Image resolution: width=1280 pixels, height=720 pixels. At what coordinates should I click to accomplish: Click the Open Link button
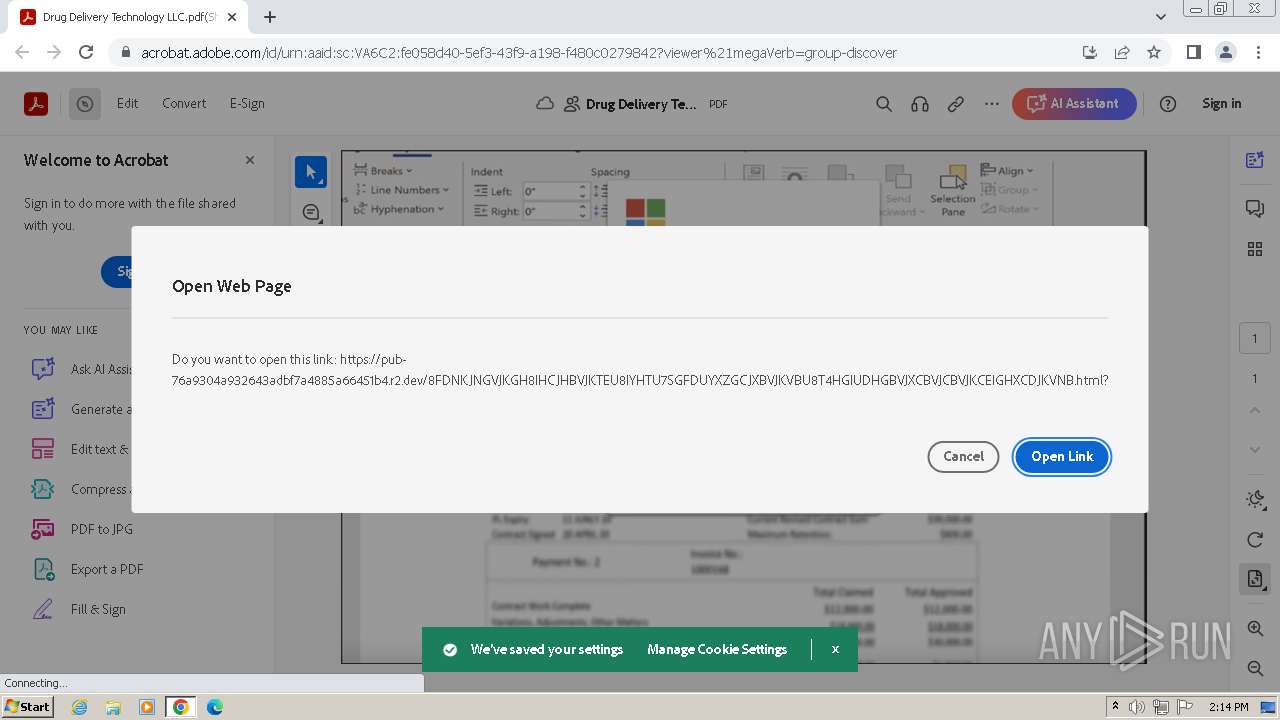tap(1062, 457)
